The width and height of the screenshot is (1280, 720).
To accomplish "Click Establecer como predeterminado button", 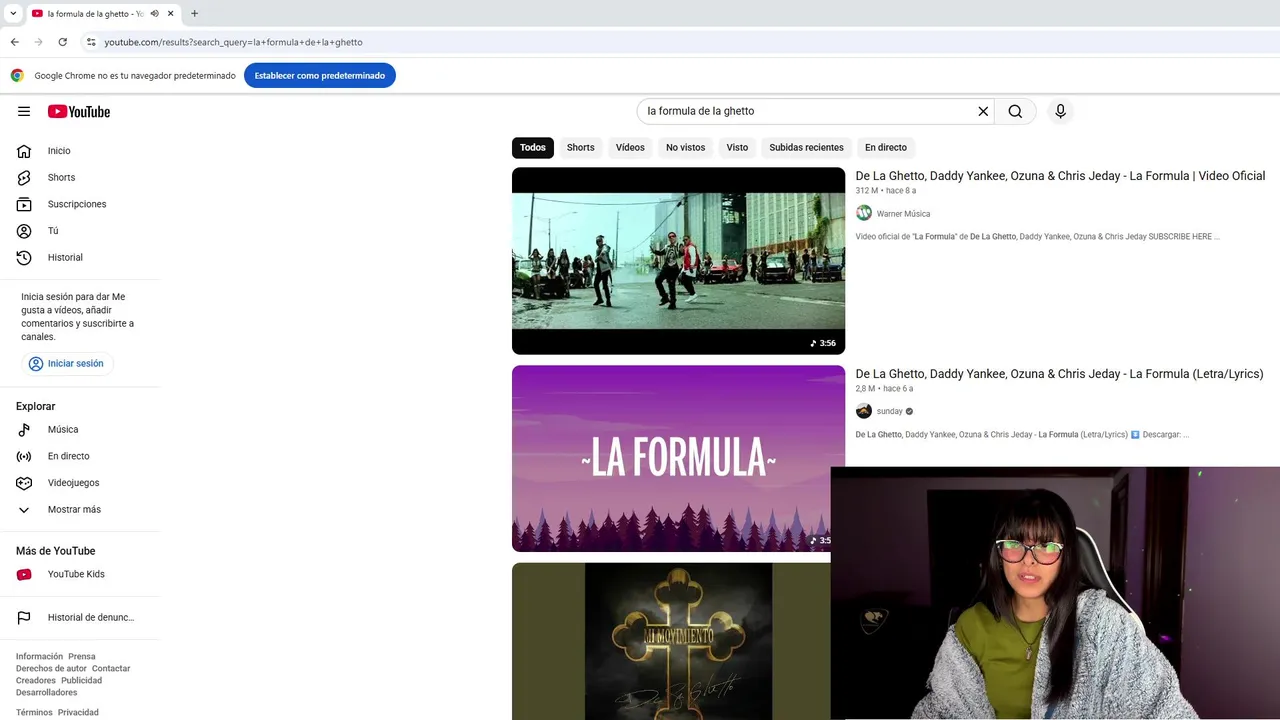I will point(320,76).
